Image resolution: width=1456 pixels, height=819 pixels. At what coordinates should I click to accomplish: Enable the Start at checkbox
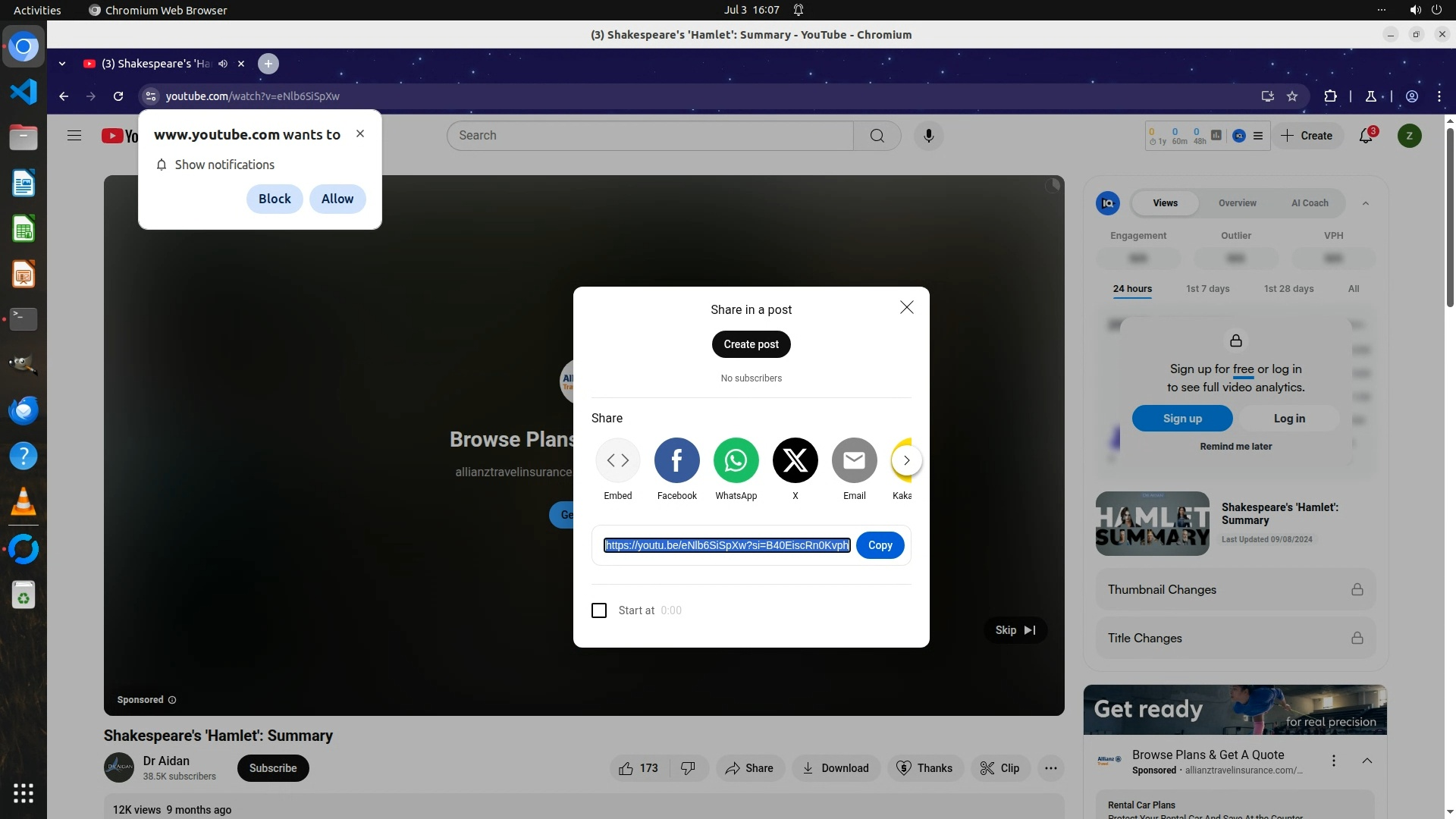[x=599, y=610]
